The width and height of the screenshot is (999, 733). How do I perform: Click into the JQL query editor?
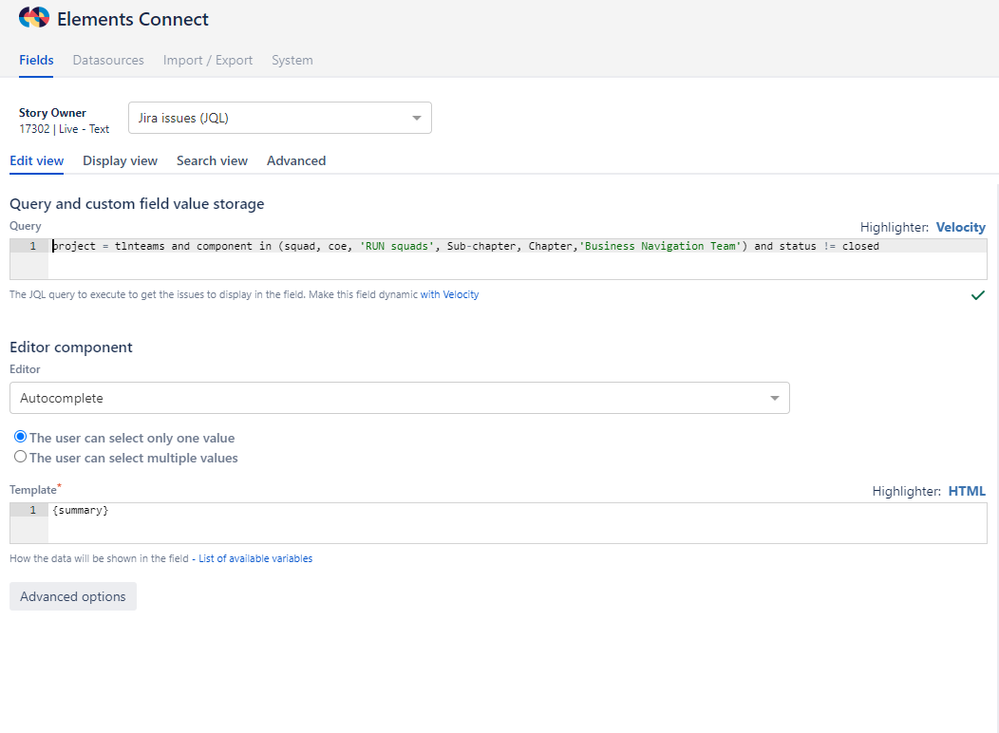coord(517,259)
